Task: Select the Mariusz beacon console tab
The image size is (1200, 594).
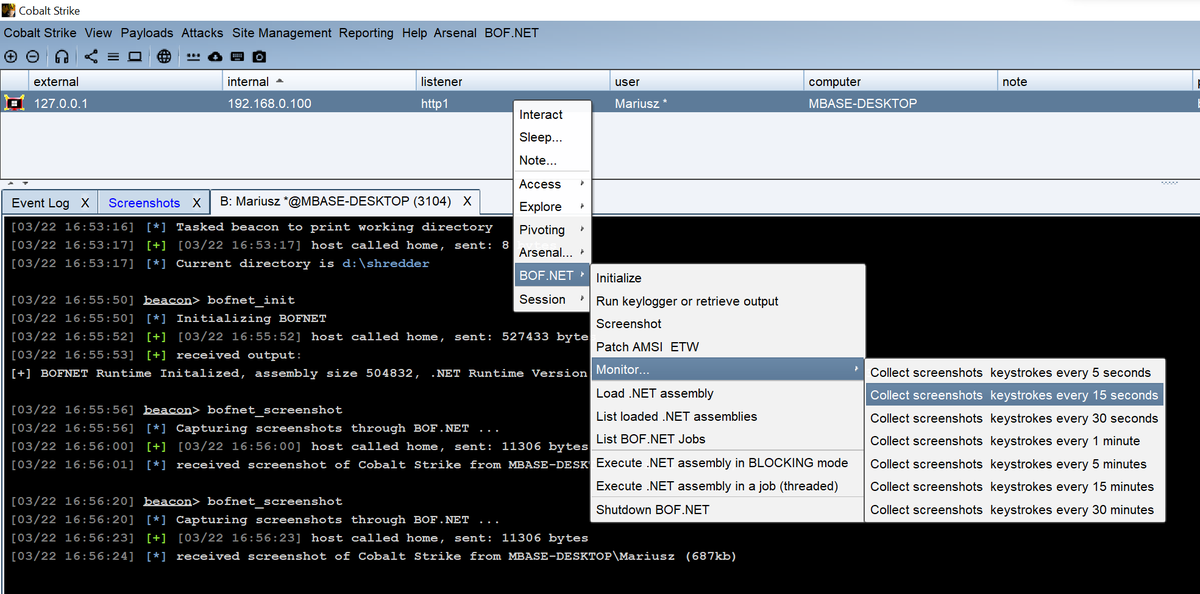Action: point(336,202)
